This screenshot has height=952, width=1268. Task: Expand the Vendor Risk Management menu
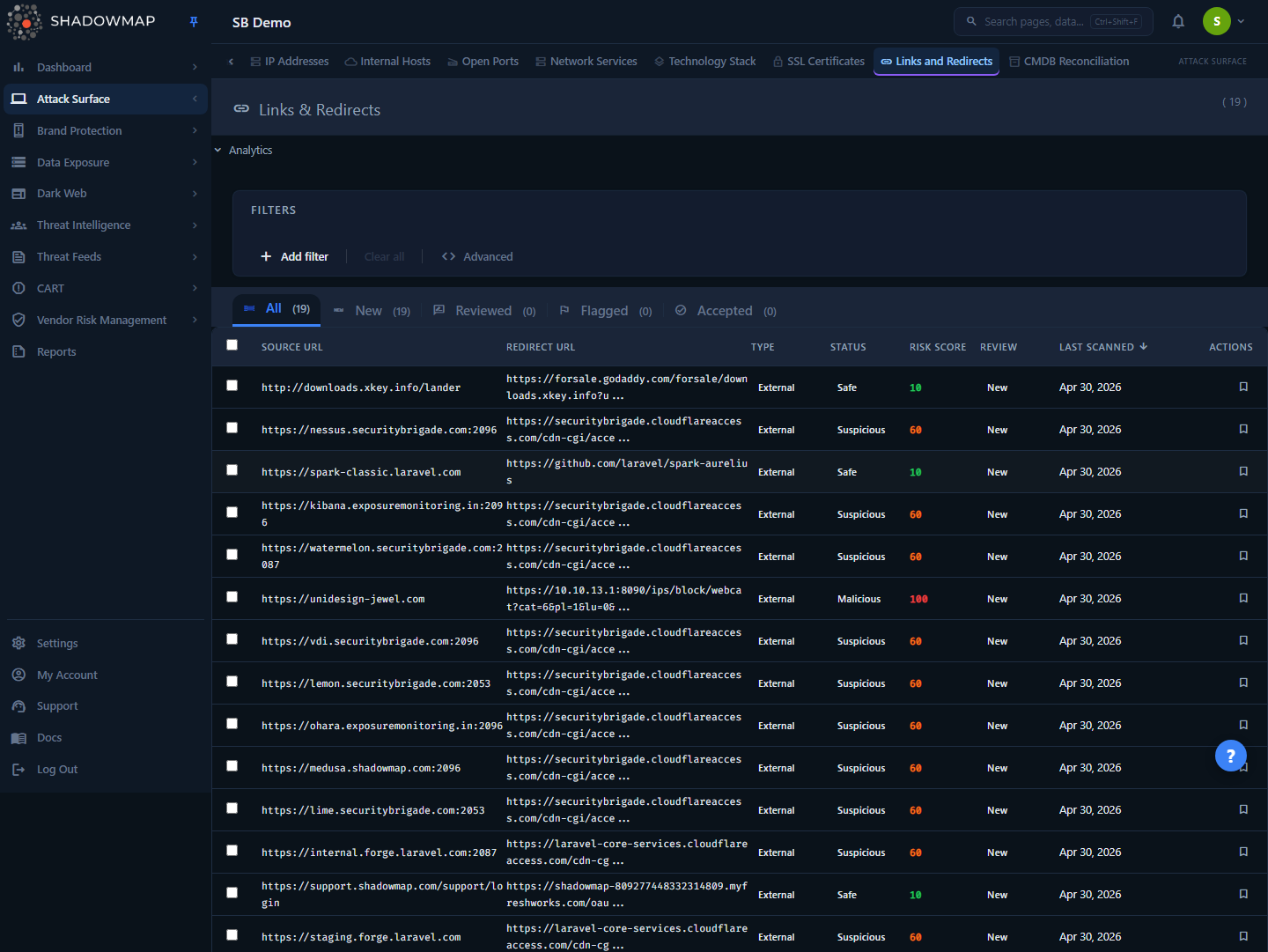(195, 320)
